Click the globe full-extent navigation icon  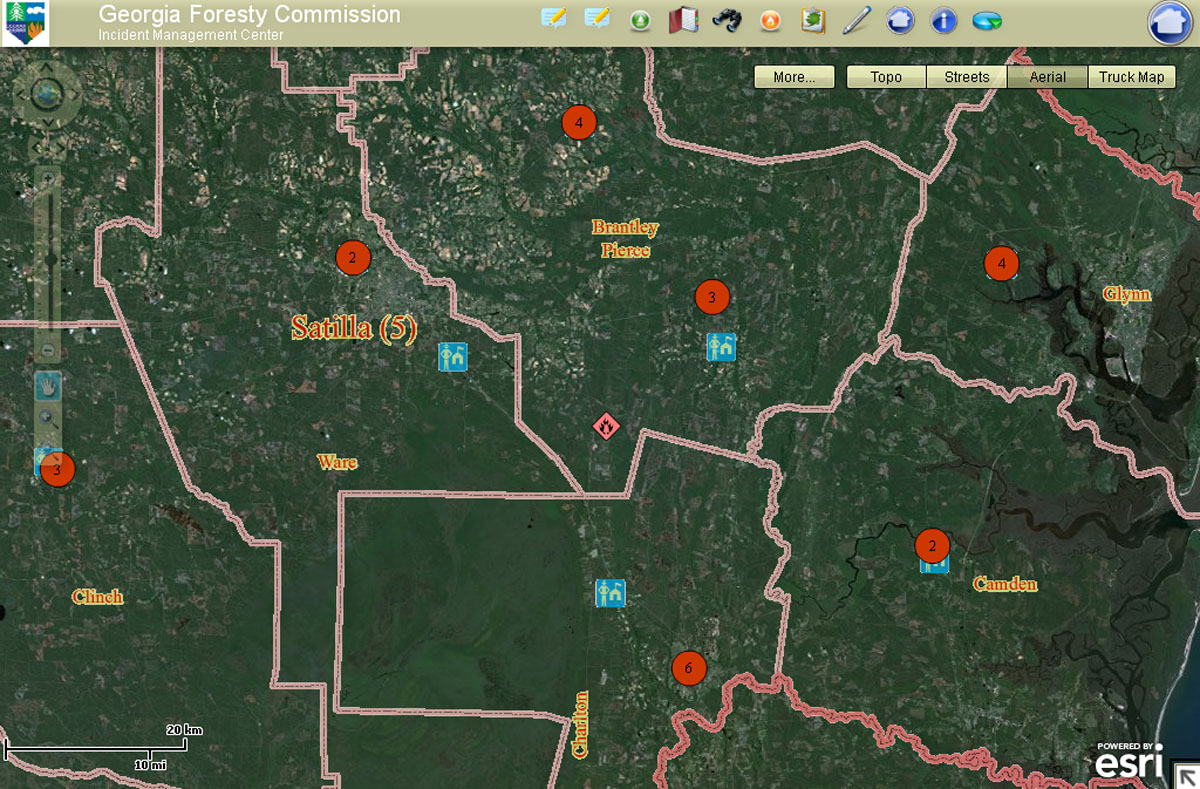coord(45,95)
